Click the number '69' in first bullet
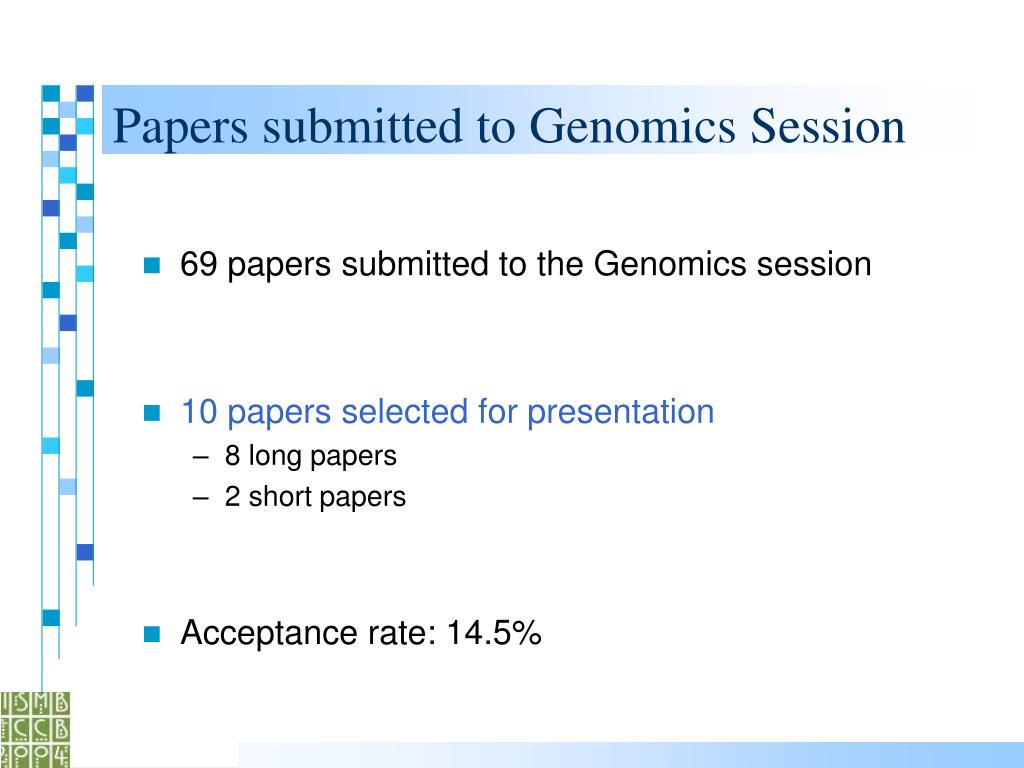Image resolution: width=1024 pixels, height=768 pixels. point(199,264)
